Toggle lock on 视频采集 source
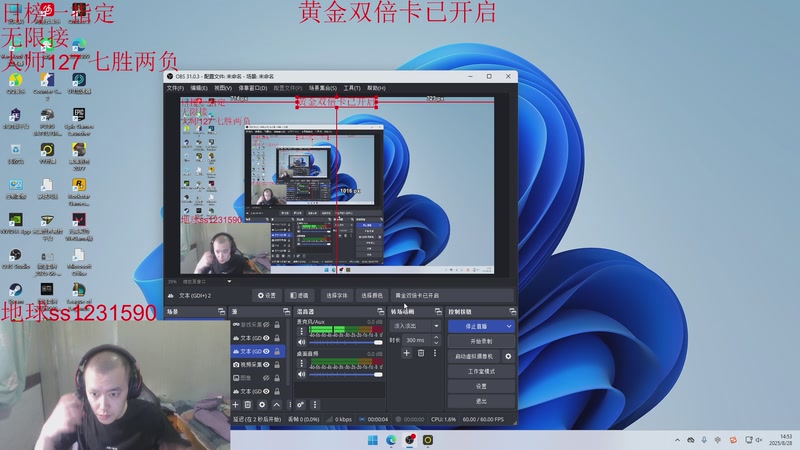 click(x=277, y=365)
